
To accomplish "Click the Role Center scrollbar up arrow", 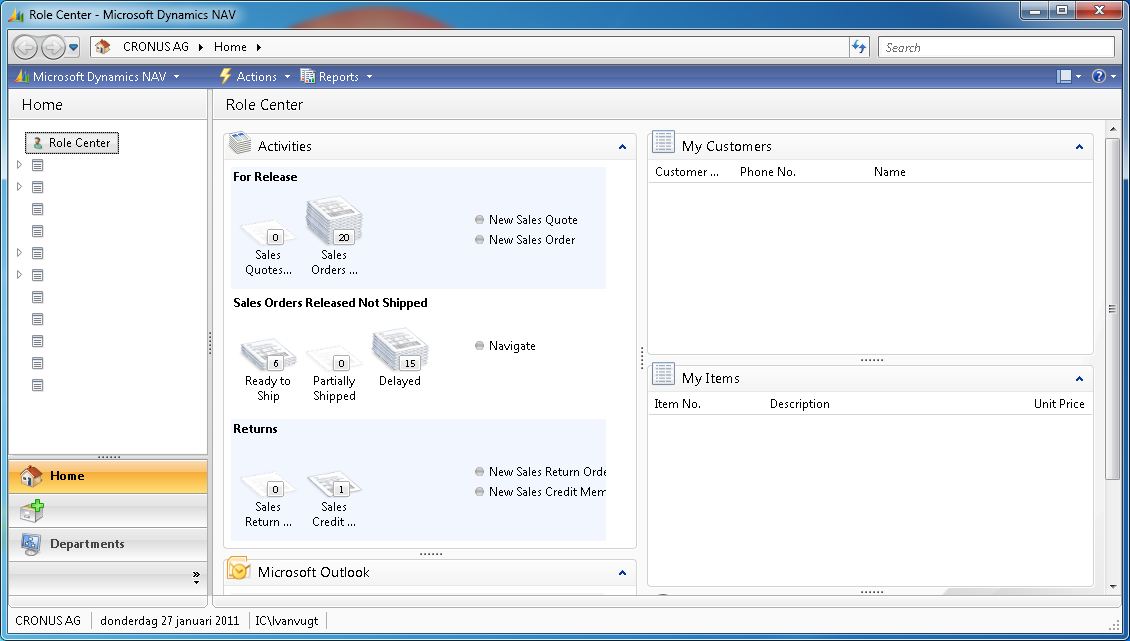I will pyautogui.click(x=1113, y=130).
